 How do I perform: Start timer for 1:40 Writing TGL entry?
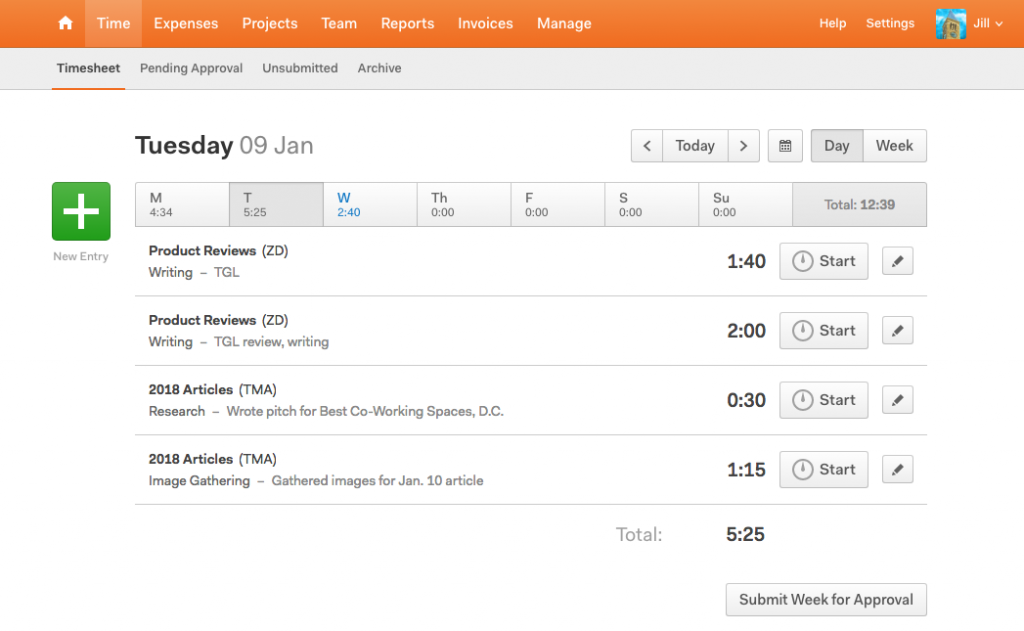(824, 261)
